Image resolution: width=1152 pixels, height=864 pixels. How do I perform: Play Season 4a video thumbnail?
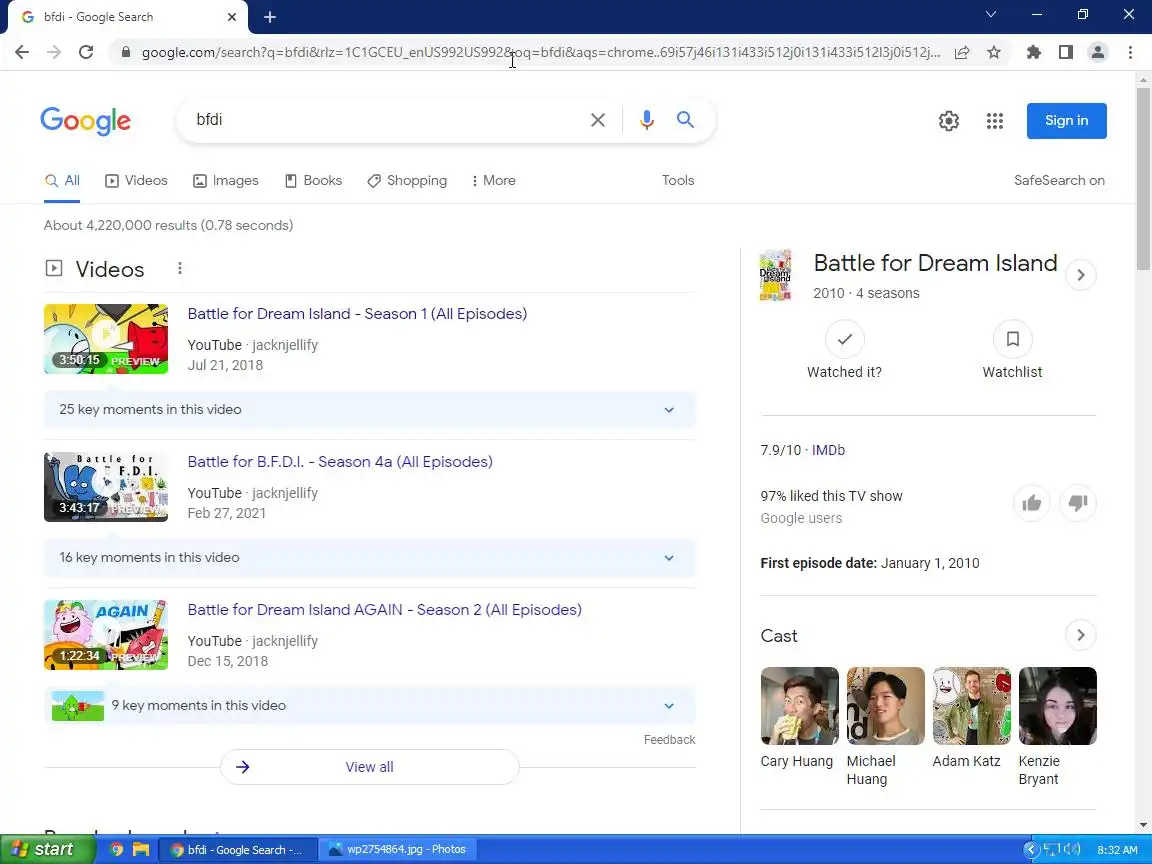[x=106, y=487]
